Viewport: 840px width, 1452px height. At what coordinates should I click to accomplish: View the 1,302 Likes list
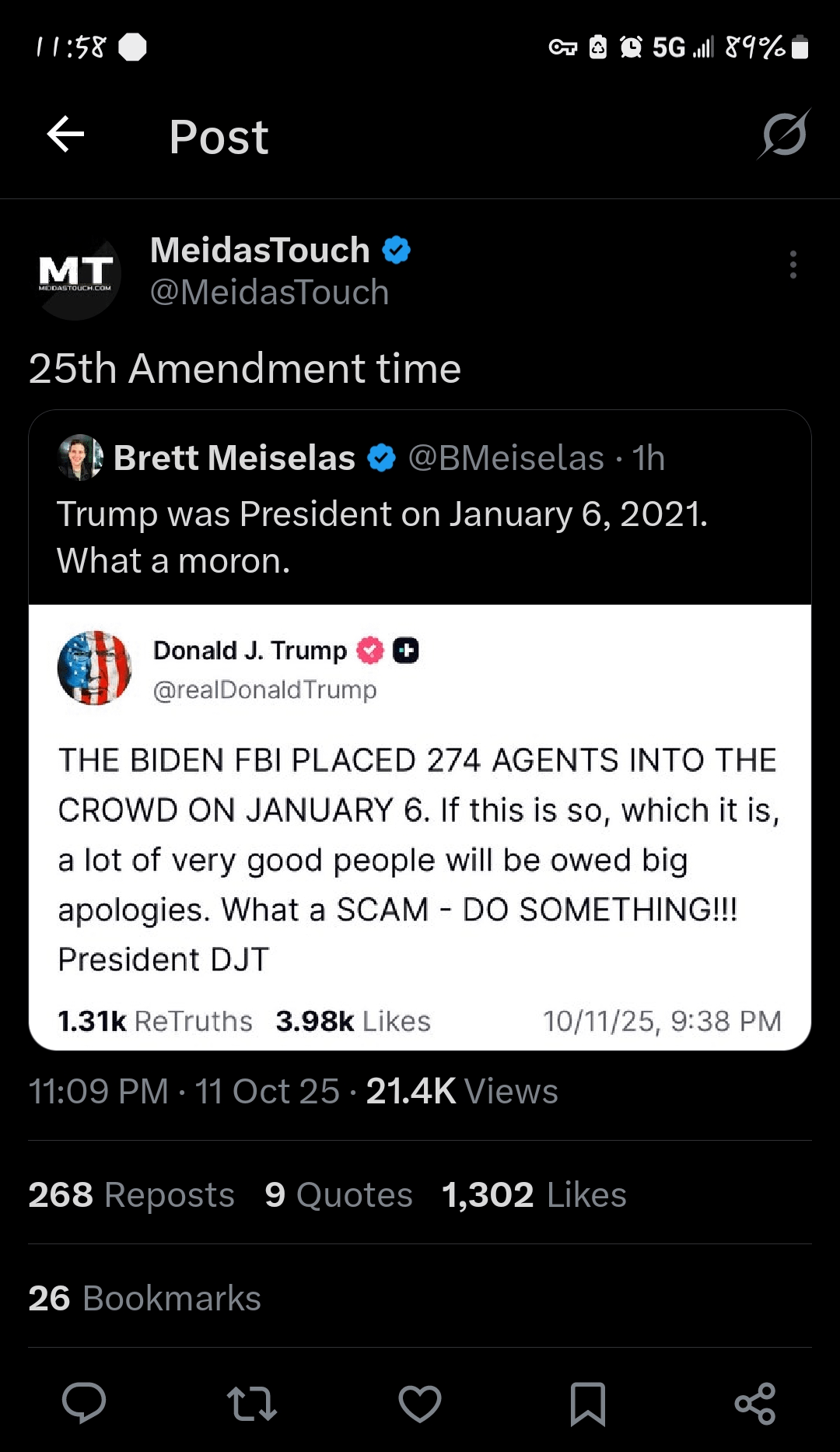pos(534,1194)
